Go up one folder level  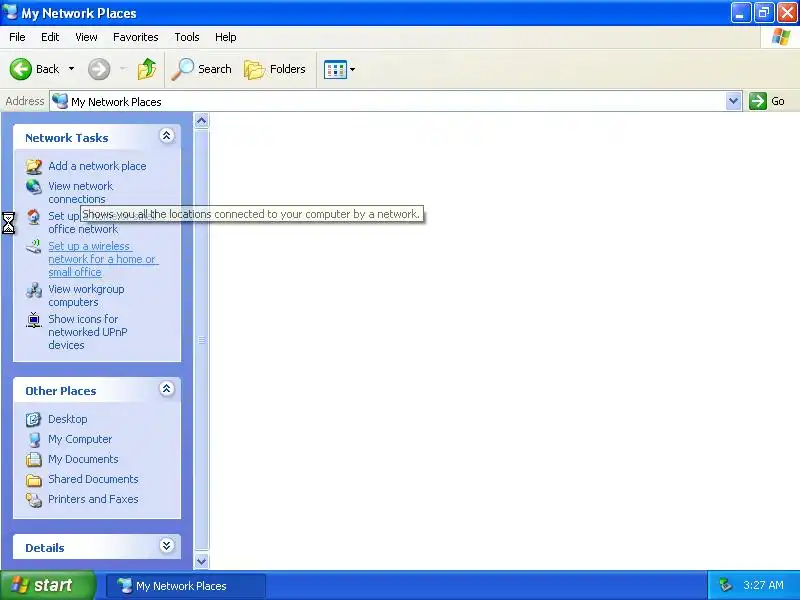[x=147, y=69]
